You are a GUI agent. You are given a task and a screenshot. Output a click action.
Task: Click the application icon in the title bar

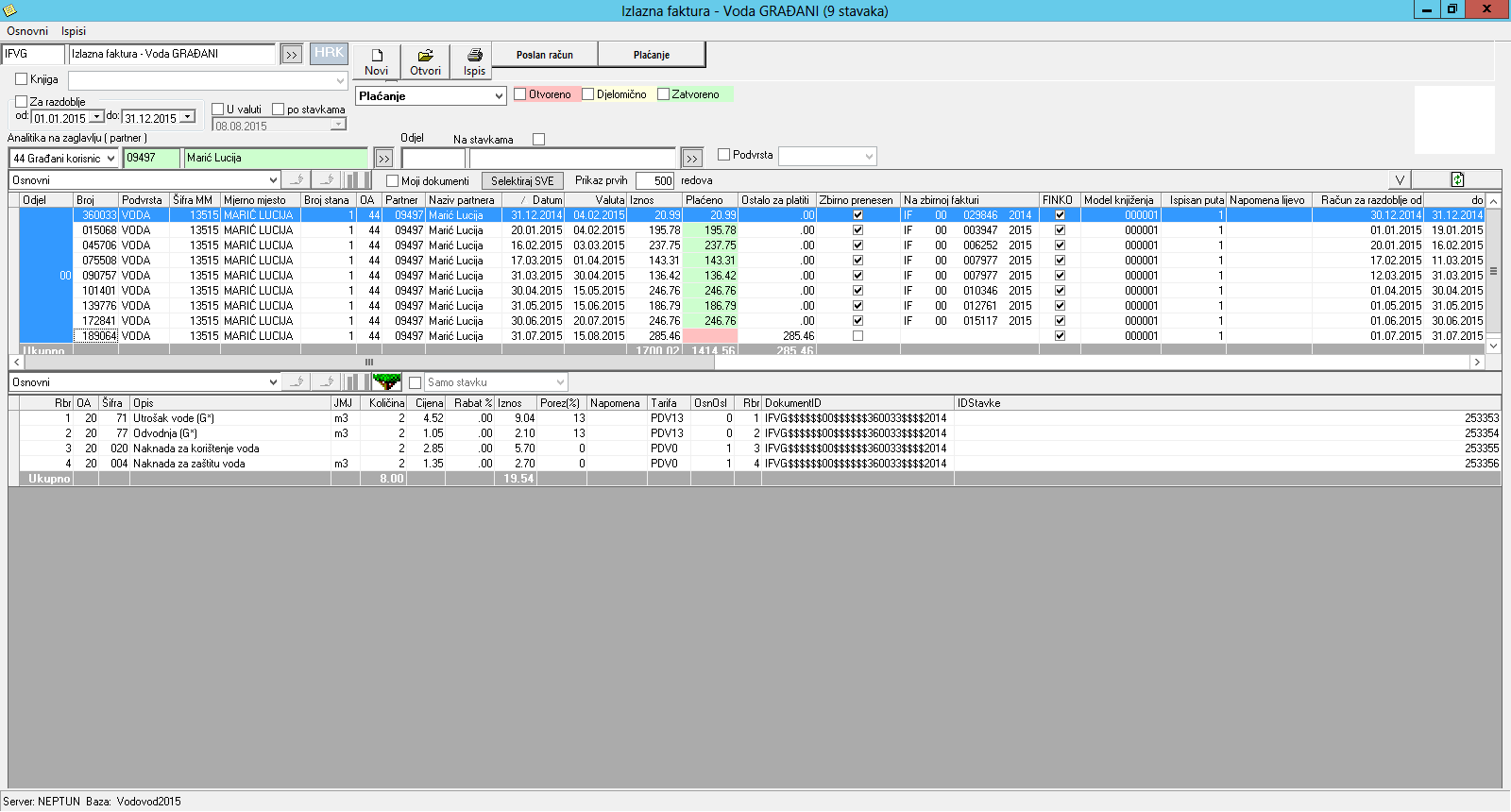(9, 10)
